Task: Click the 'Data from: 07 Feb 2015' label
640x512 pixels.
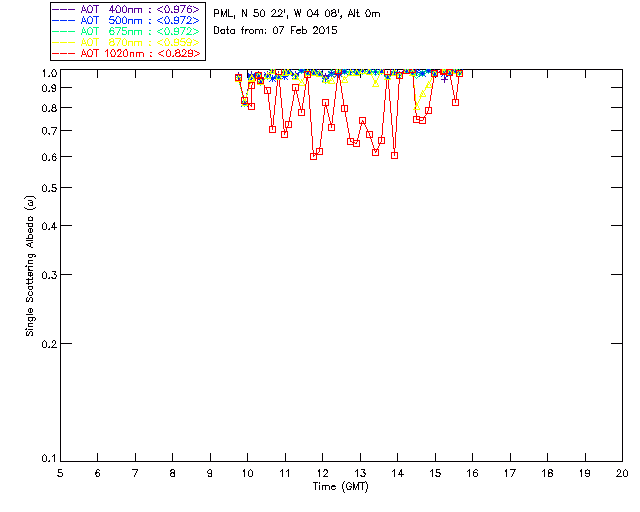Action: click(x=275, y=31)
